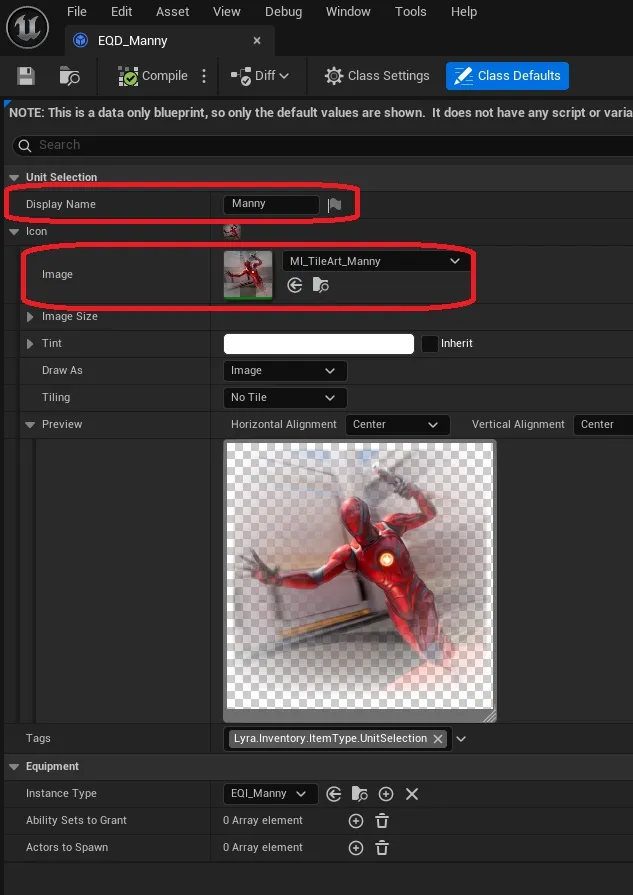
Task: Clear the Instance Type value
Action: click(x=412, y=794)
